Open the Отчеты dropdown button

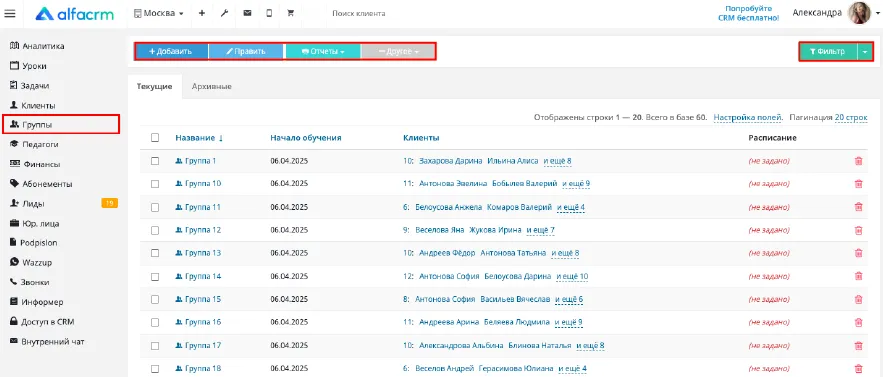click(x=323, y=51)
